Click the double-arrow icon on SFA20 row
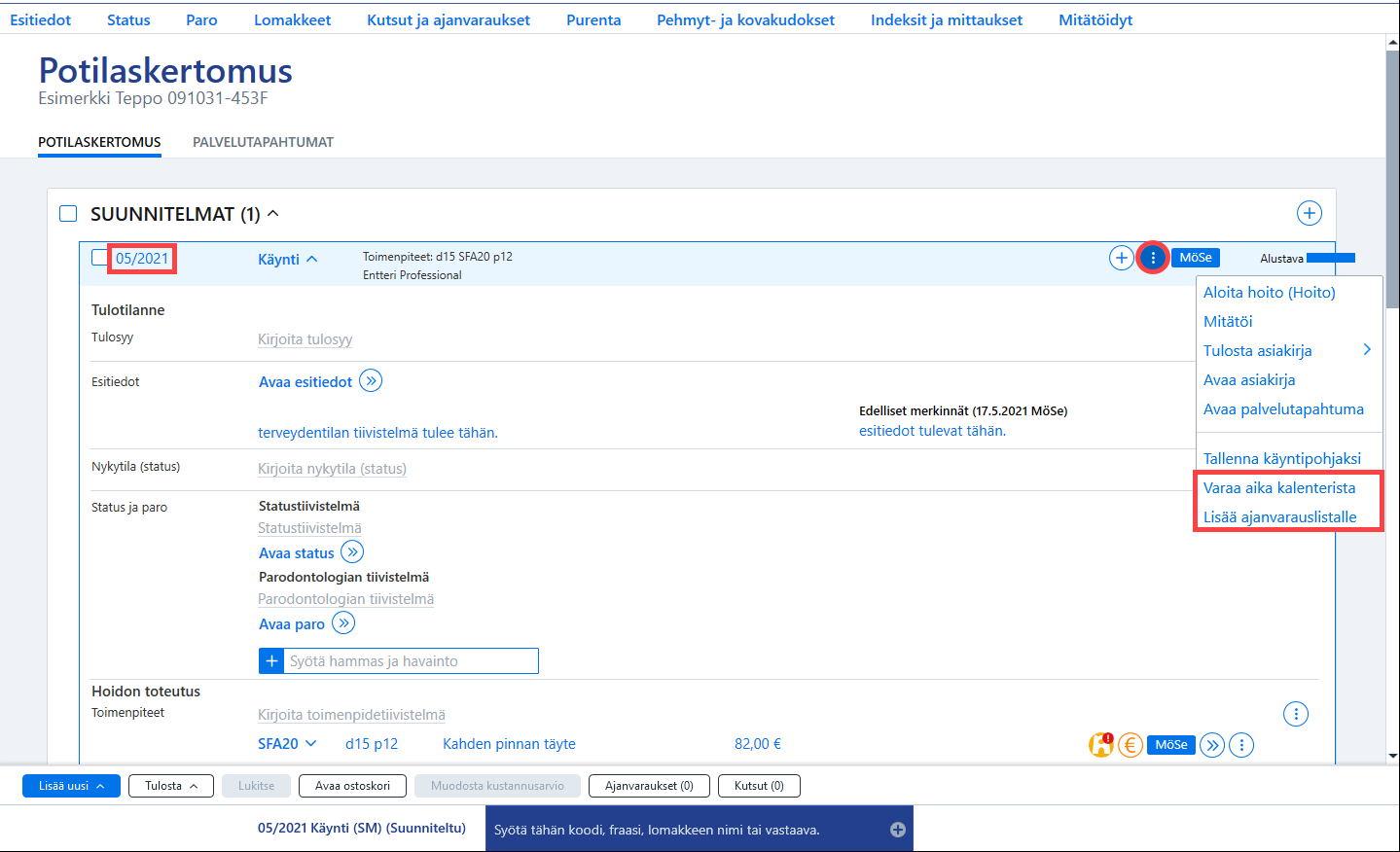 1212,745
